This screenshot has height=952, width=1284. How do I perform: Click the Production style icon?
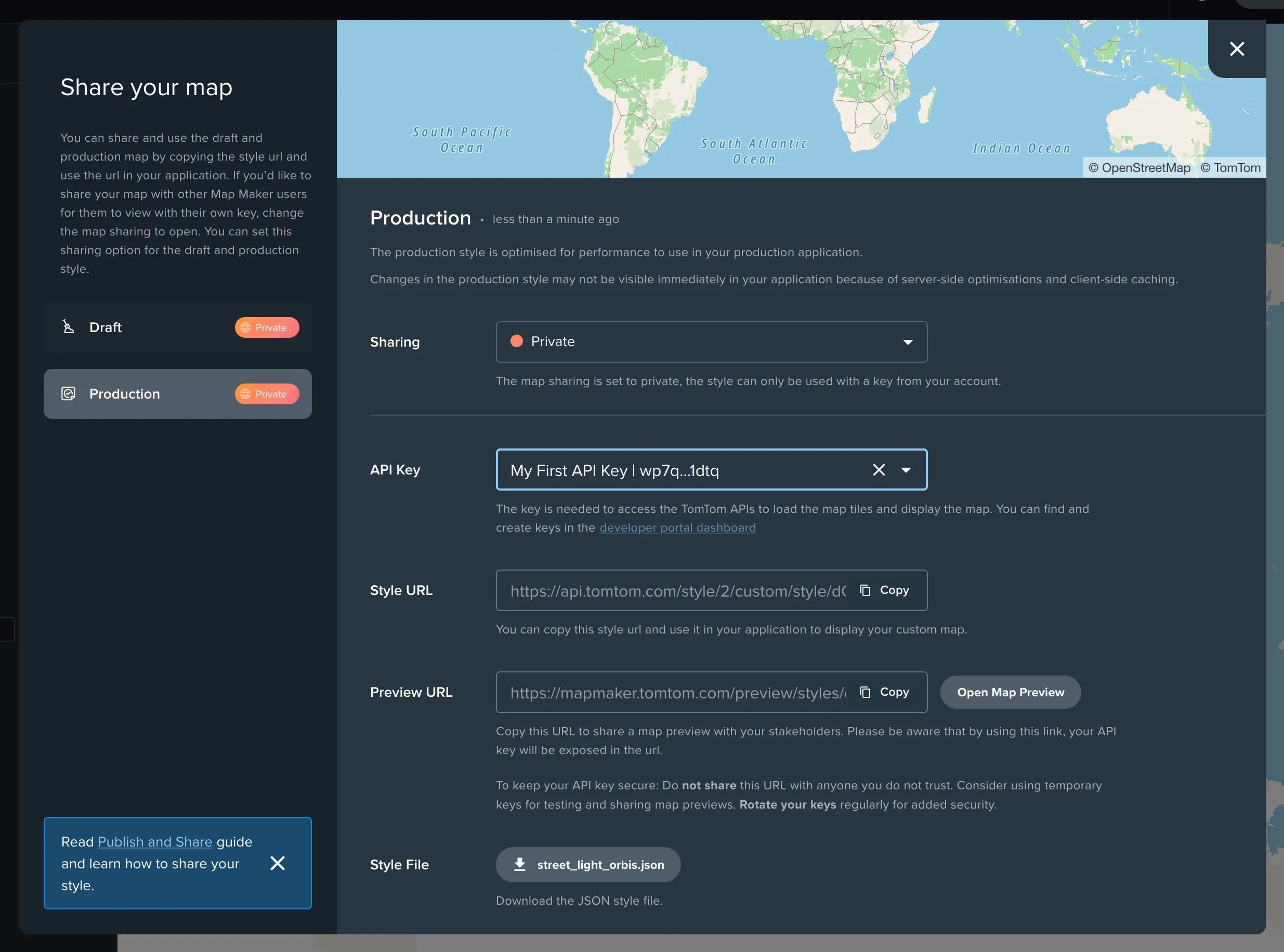[x=68, y=393]
